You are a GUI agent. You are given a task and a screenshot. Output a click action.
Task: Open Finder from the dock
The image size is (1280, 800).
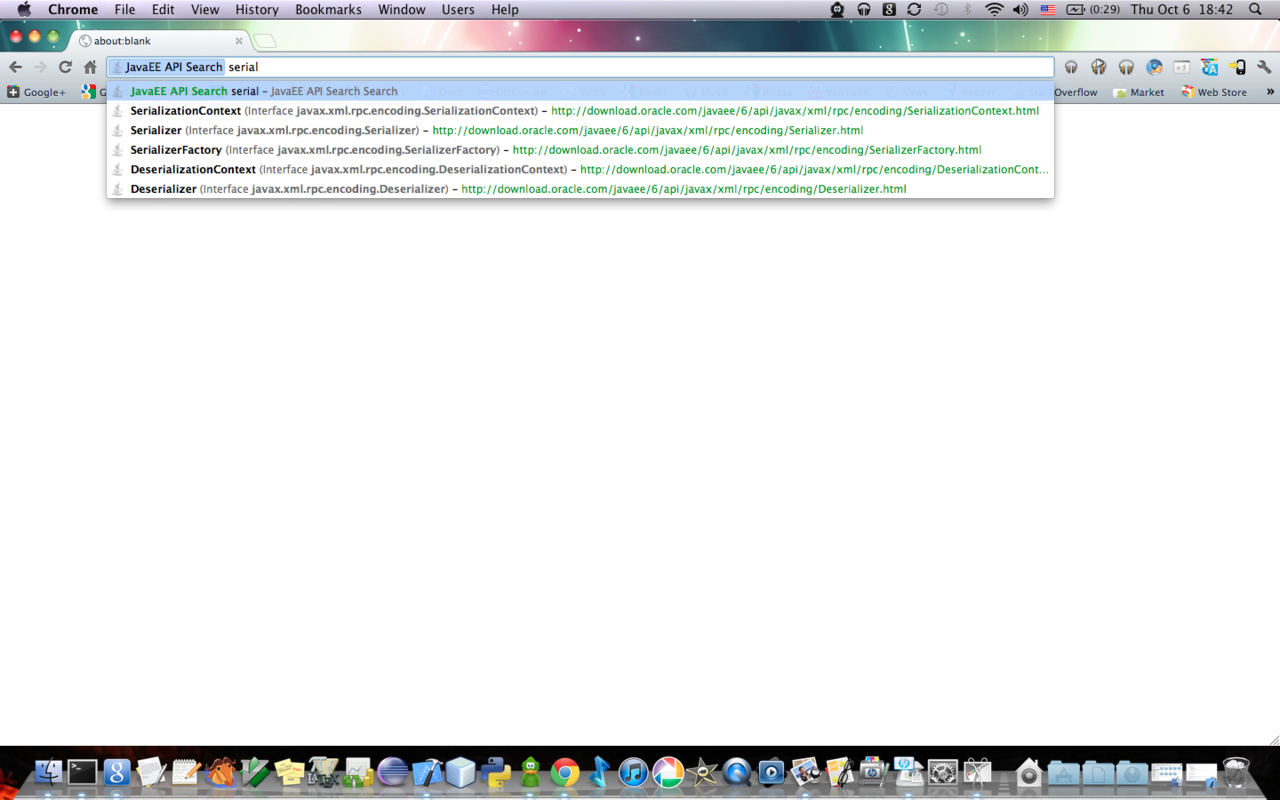click(x=48, y=772)
